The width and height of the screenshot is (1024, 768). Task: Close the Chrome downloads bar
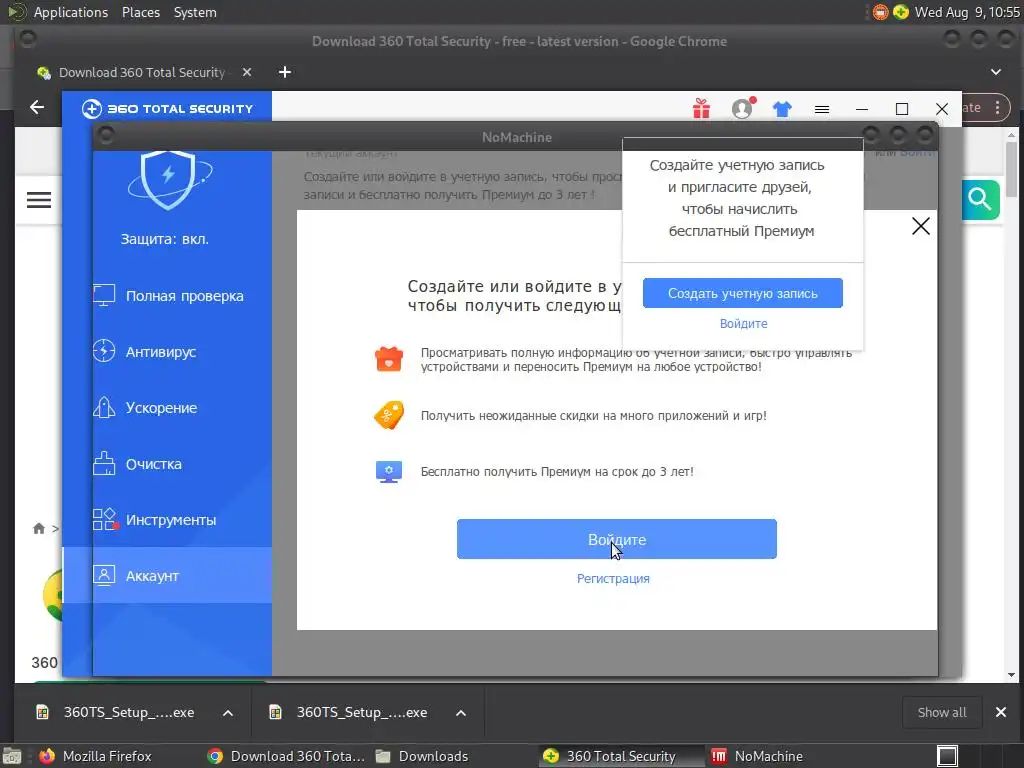[x=1000, y=712]
